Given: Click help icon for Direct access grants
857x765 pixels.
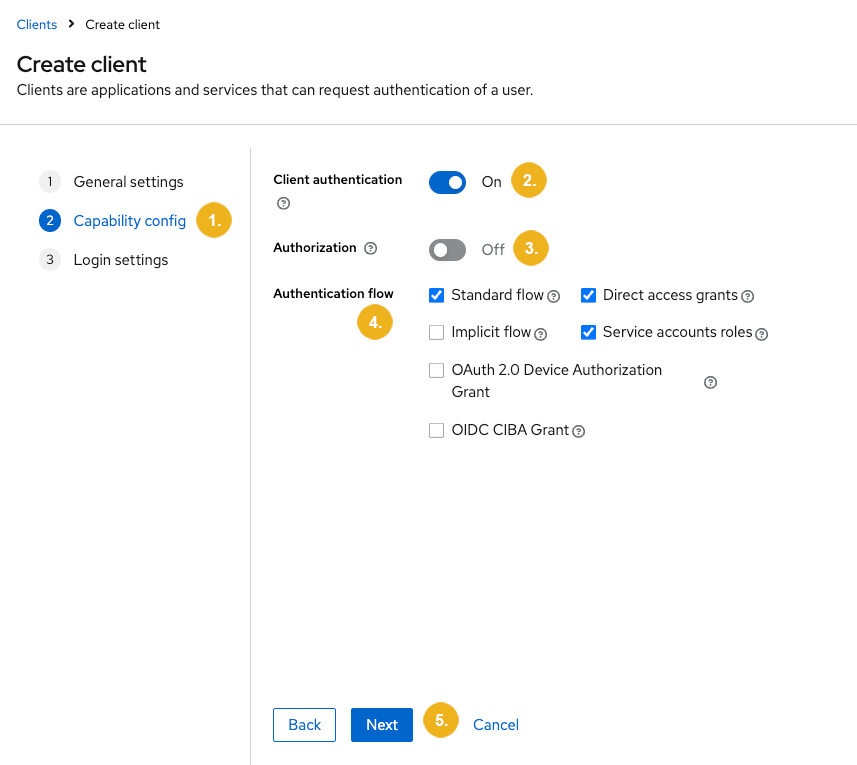Looking at the screenshot, I should pyautogui.click(x=748, y=296).
